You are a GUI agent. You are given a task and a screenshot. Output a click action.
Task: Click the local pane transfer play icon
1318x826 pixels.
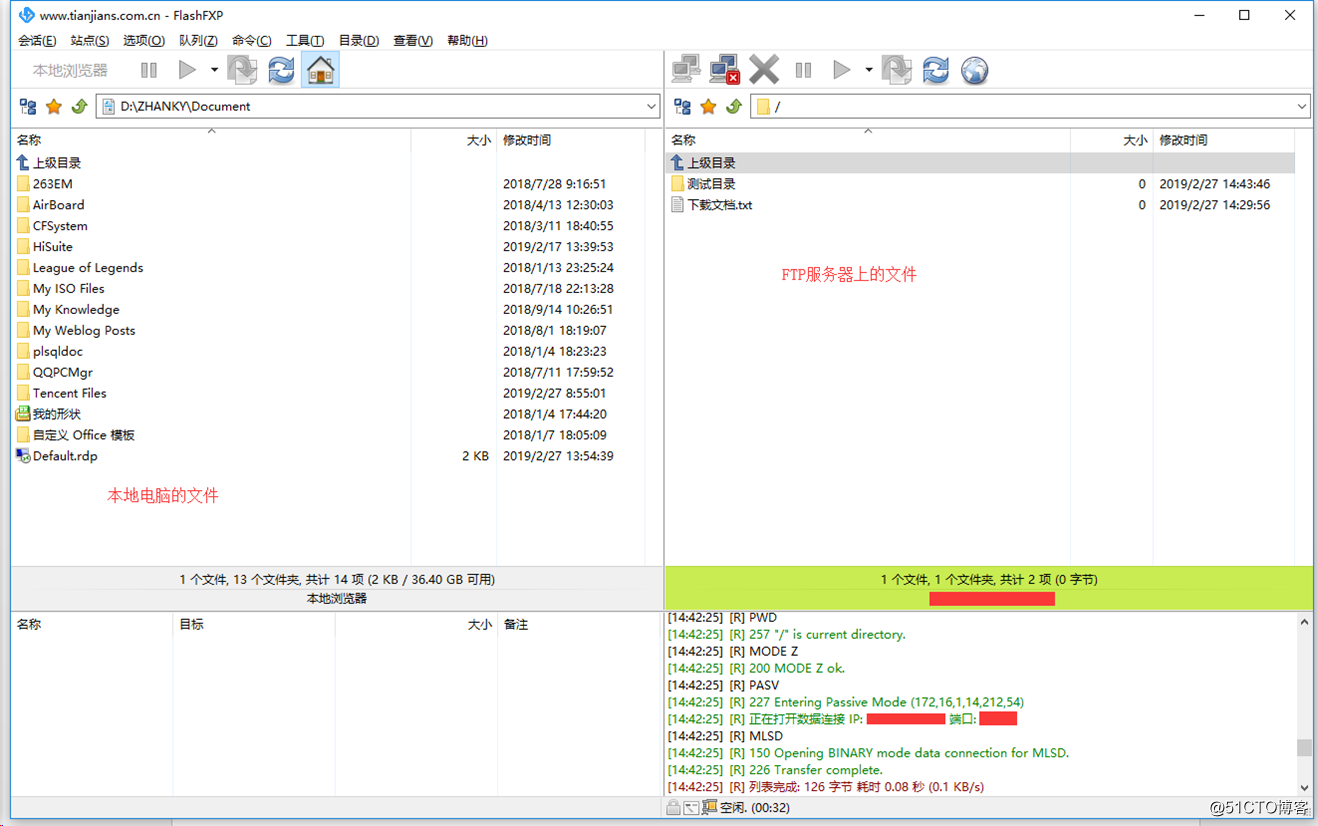(x=187, y=70)
